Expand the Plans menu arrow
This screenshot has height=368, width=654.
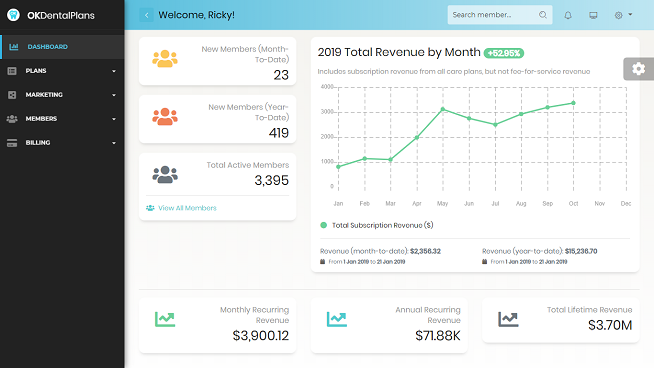(x=114, y=71)
